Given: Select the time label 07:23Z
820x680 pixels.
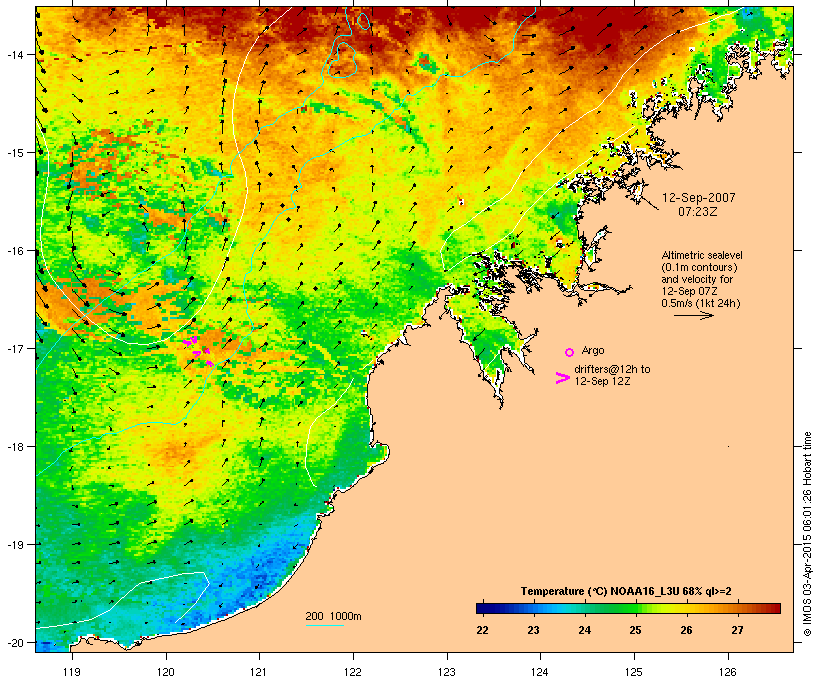Looking at the screenshot, I should (698, 212).
